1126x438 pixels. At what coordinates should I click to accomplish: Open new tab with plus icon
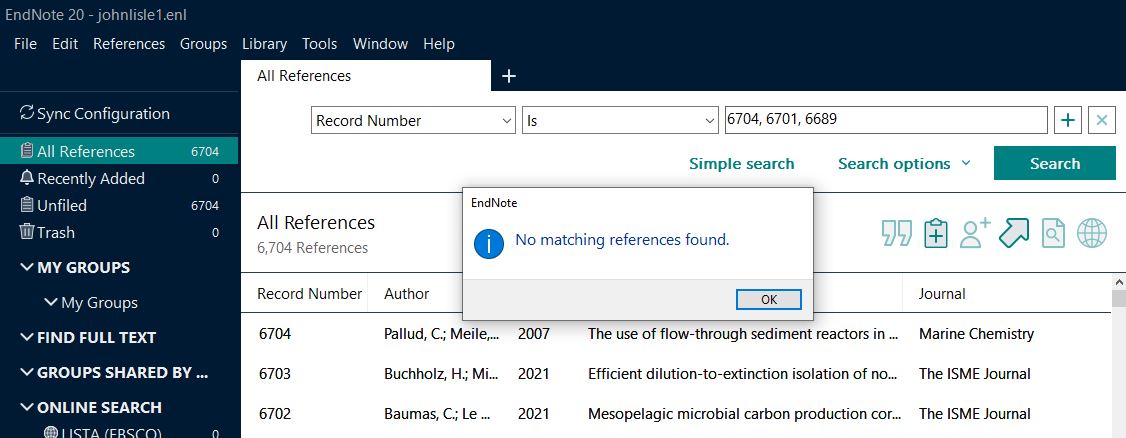[x=508, y=75]
